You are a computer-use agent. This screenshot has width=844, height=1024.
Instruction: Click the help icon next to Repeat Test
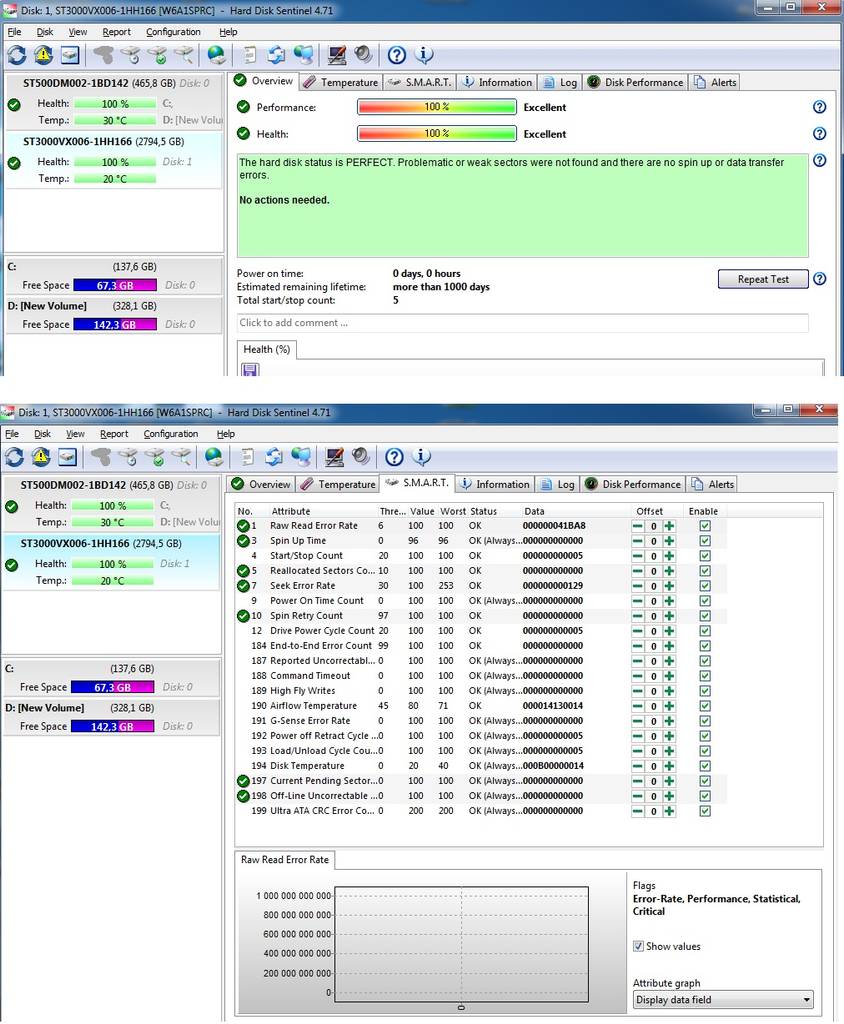[x=819, y=279]
